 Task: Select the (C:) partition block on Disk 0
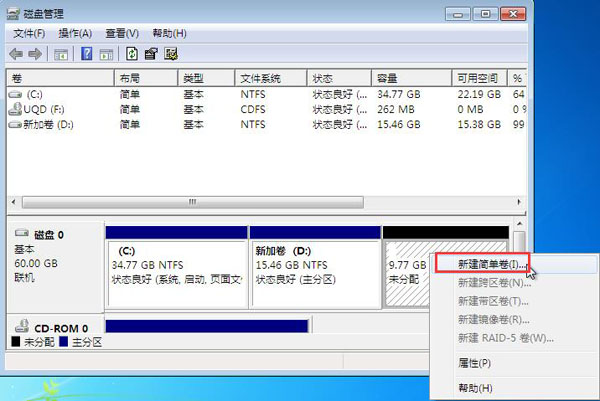(x=175, y=265)
